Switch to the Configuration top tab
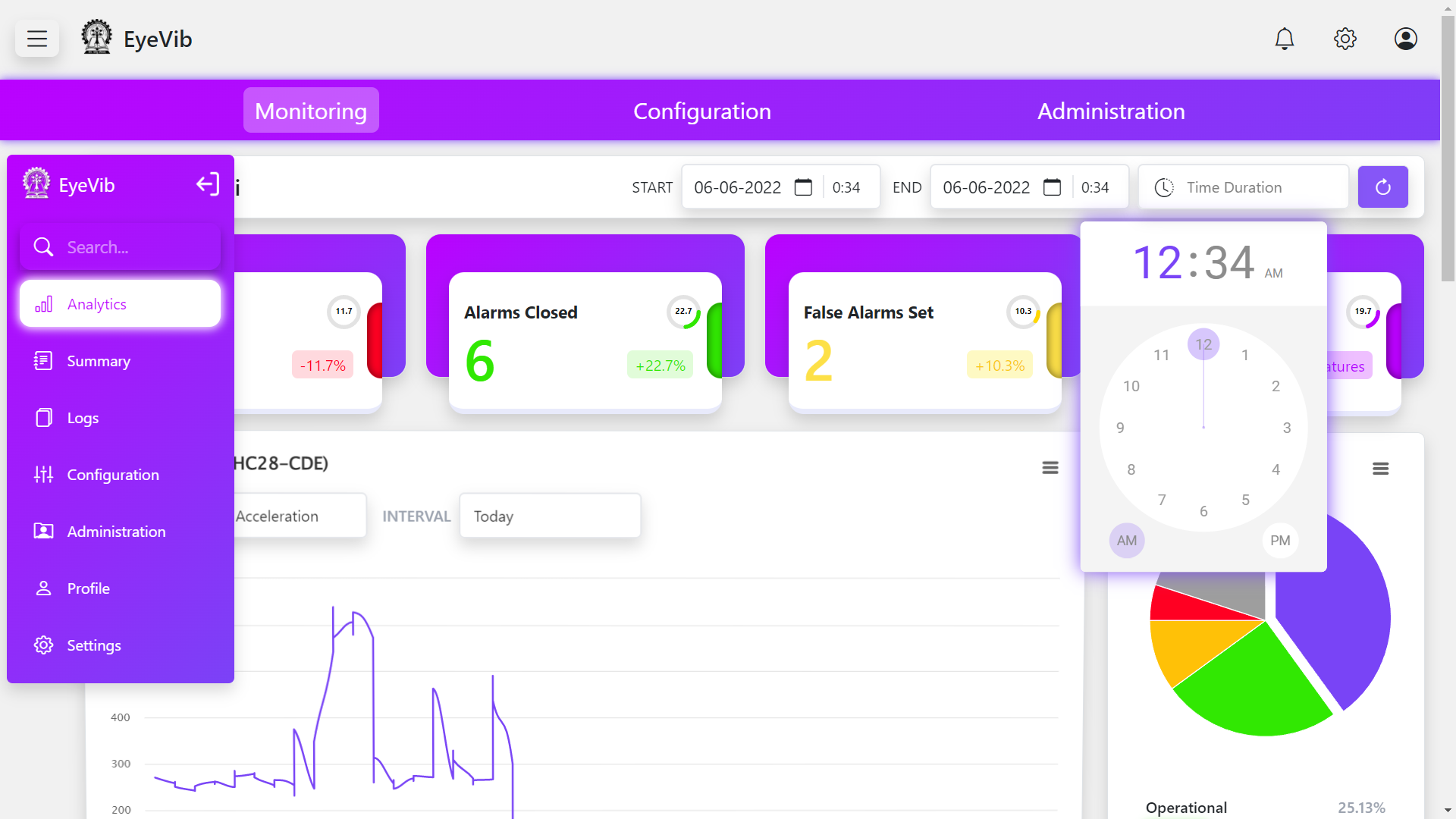The width and height of the screenshot is (1456, 819). click(x=701, y=111)
